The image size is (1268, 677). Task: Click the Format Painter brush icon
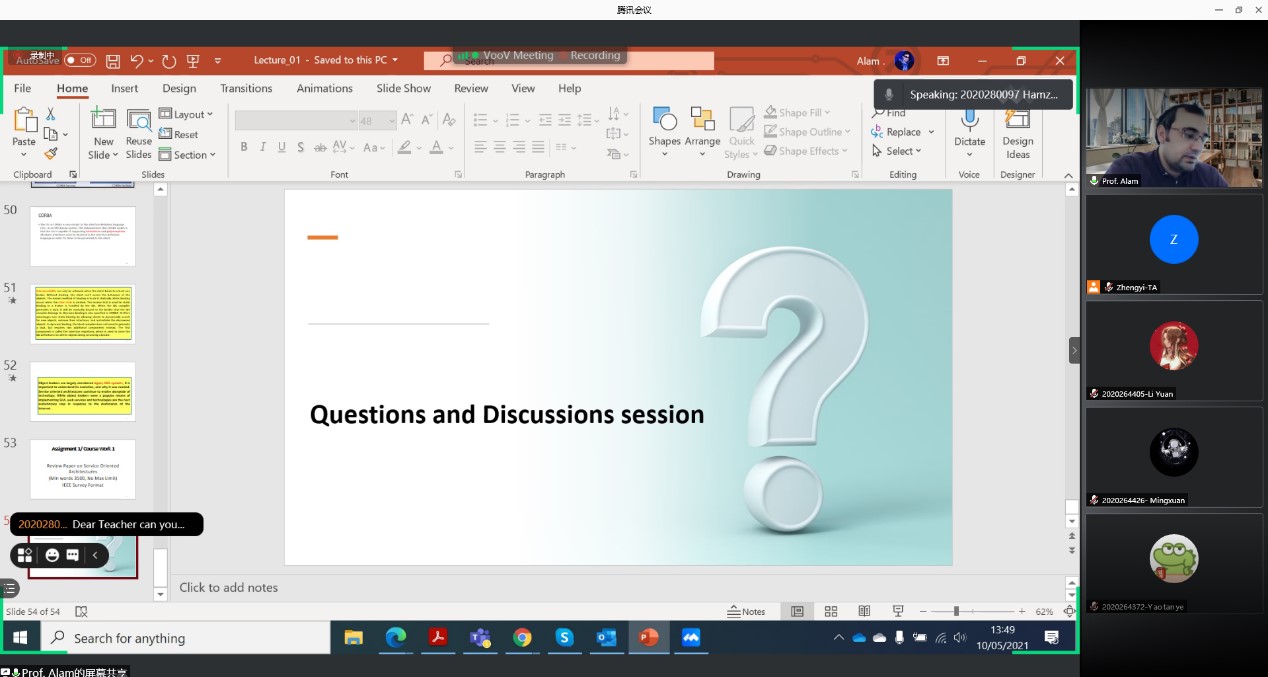[51, 154]
